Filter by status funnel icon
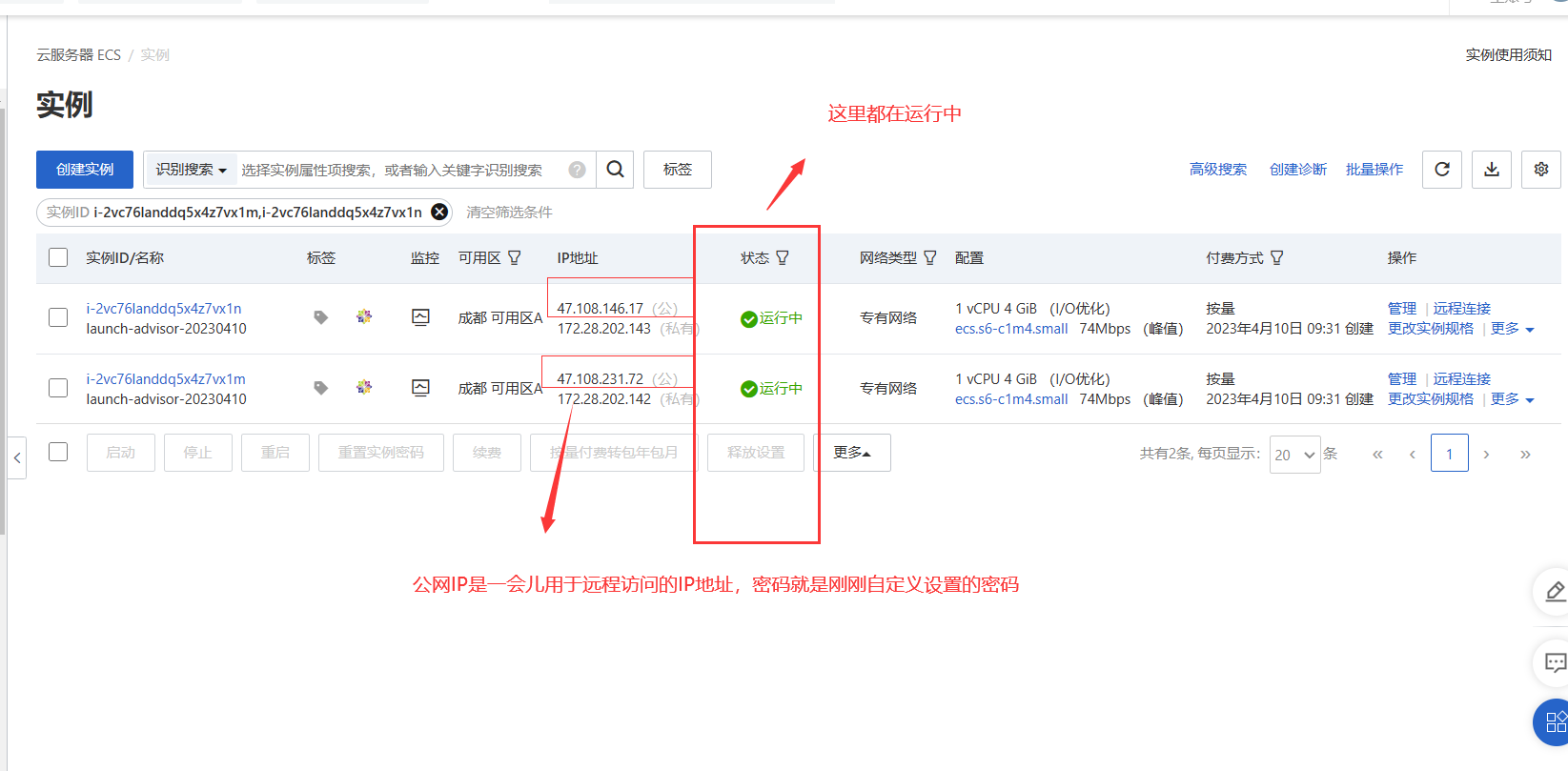Viewport: 1568px width, 771px height. (783, 257)
